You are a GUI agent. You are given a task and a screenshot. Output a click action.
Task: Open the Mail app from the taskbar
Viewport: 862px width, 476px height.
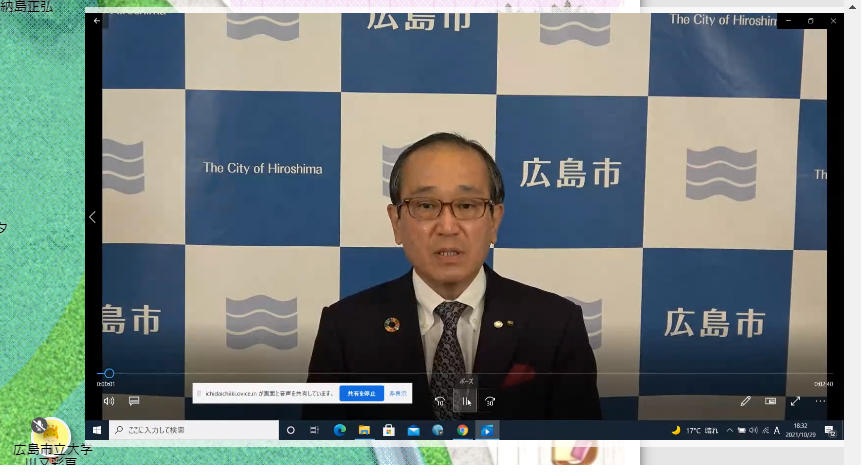[x=413, y=430]
